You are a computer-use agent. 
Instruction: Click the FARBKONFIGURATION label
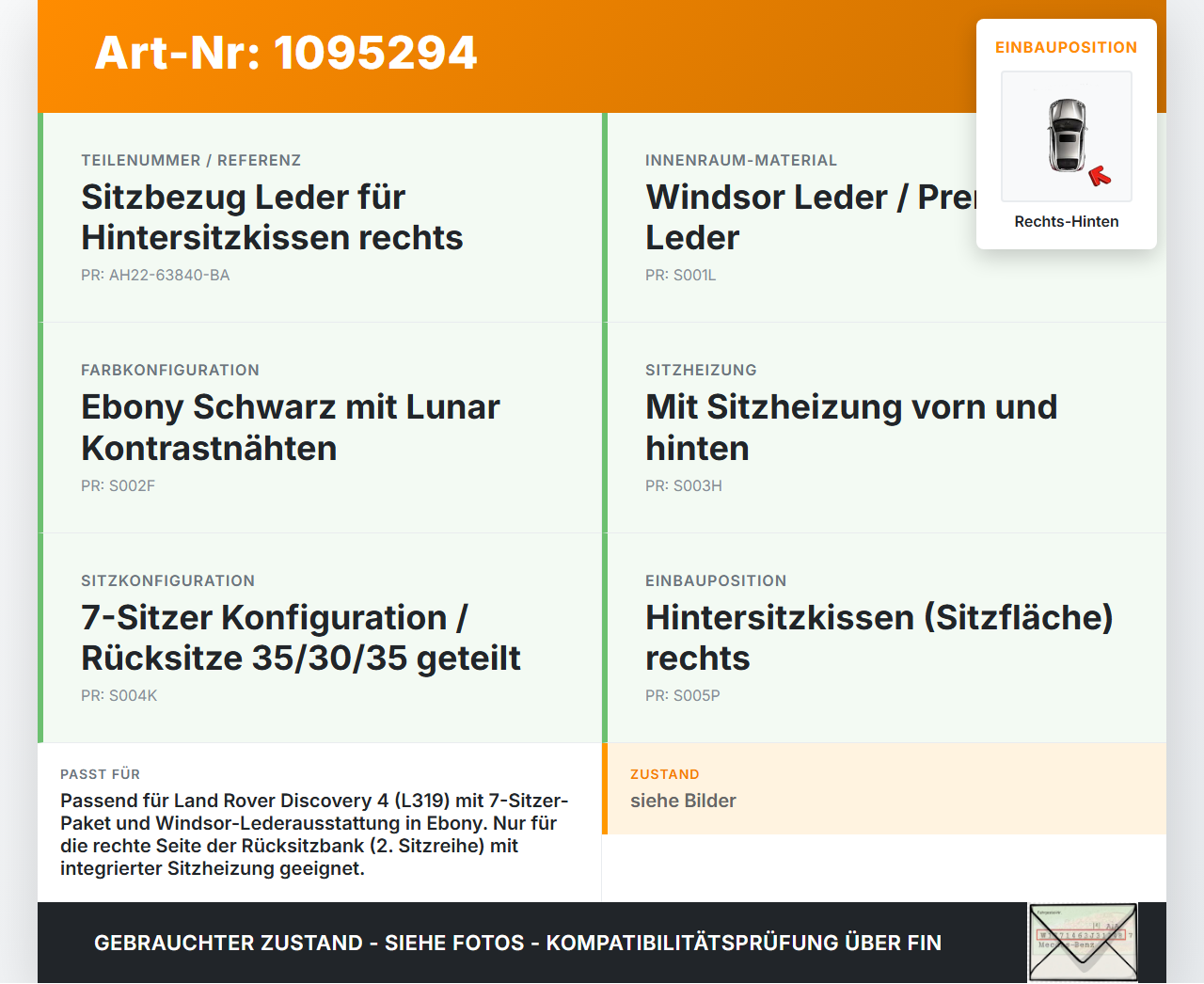coord(170,370)
